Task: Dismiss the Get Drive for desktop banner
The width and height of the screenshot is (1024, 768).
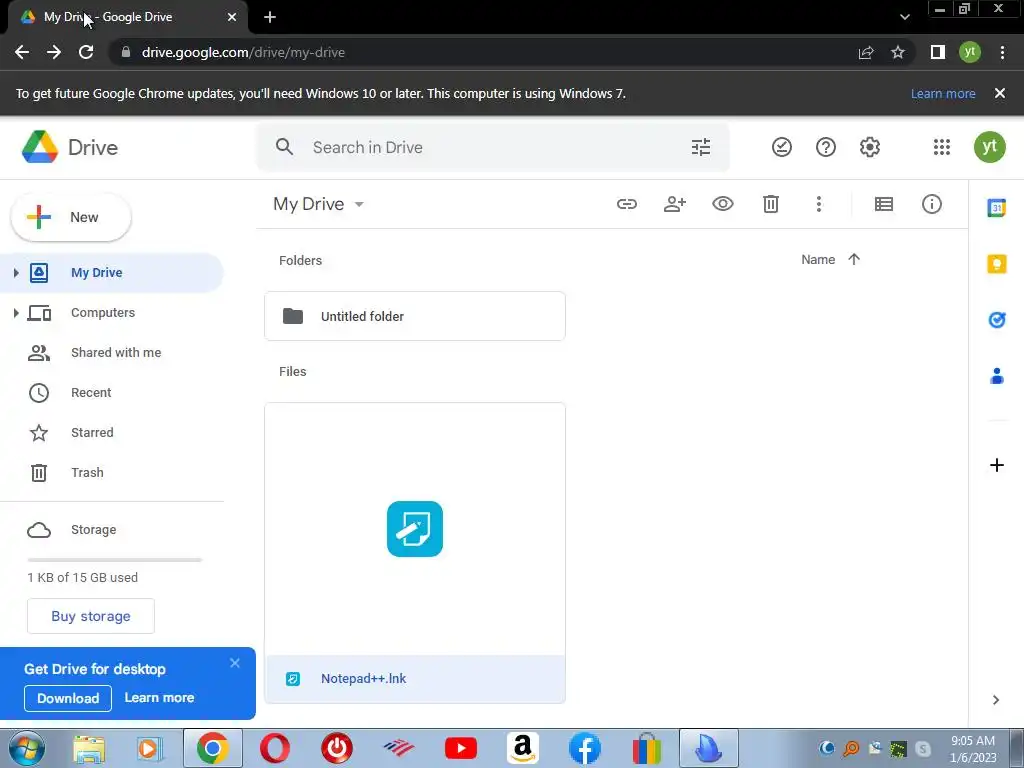Action: (x=235, y=663)
